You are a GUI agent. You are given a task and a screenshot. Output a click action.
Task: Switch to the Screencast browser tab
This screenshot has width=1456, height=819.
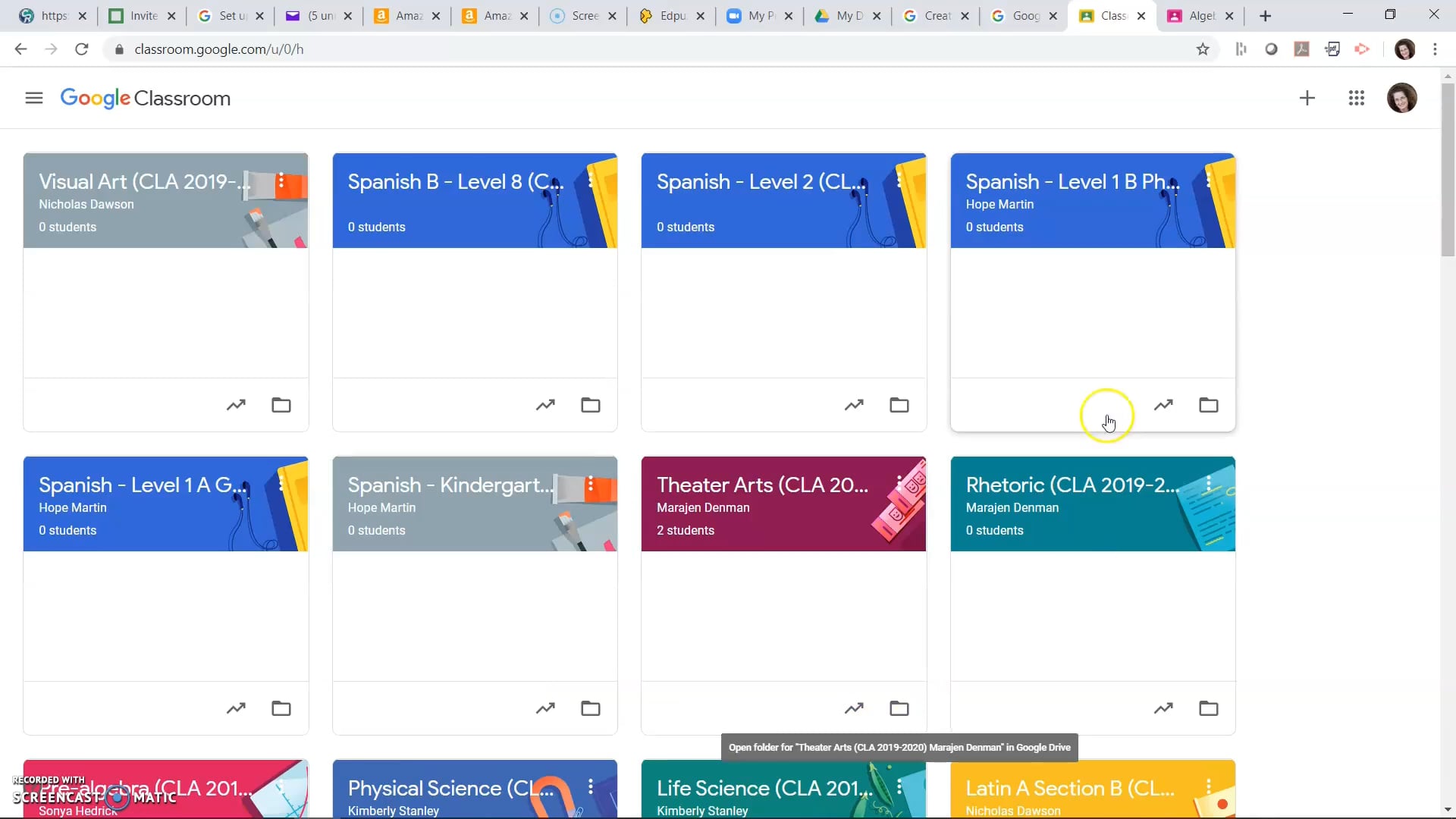(x=584, y=16)
